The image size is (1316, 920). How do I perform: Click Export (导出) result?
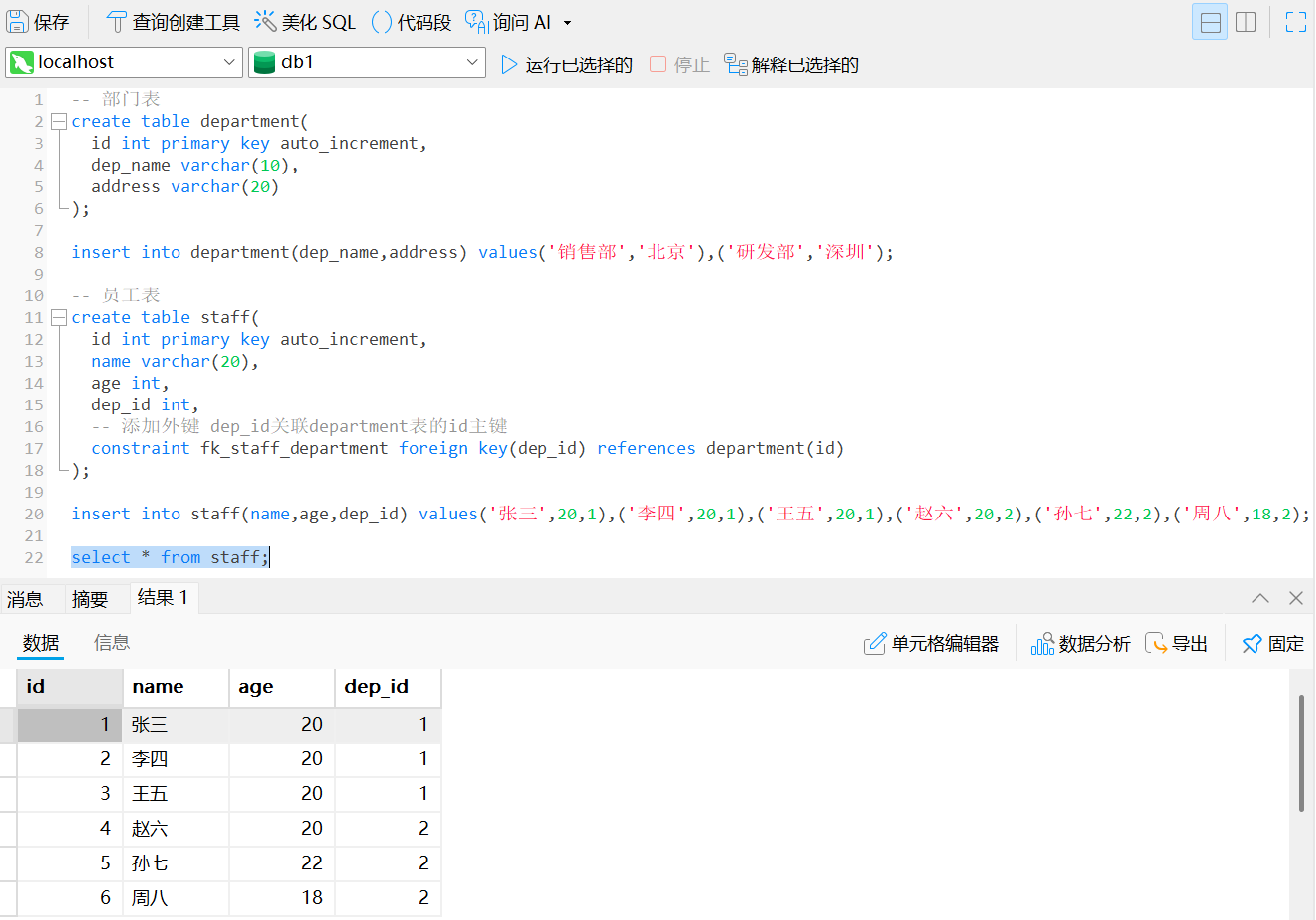tap(1177, 644)
